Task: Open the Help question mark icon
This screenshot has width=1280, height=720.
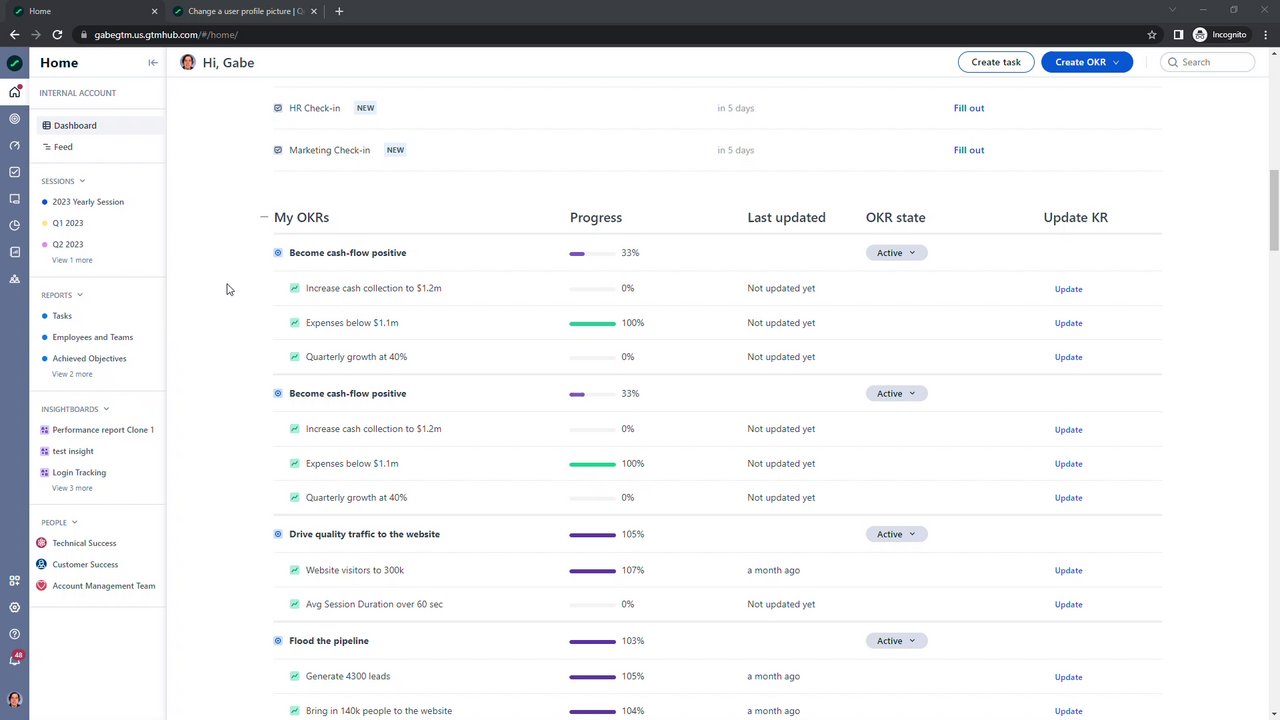Action: point(14,634)
